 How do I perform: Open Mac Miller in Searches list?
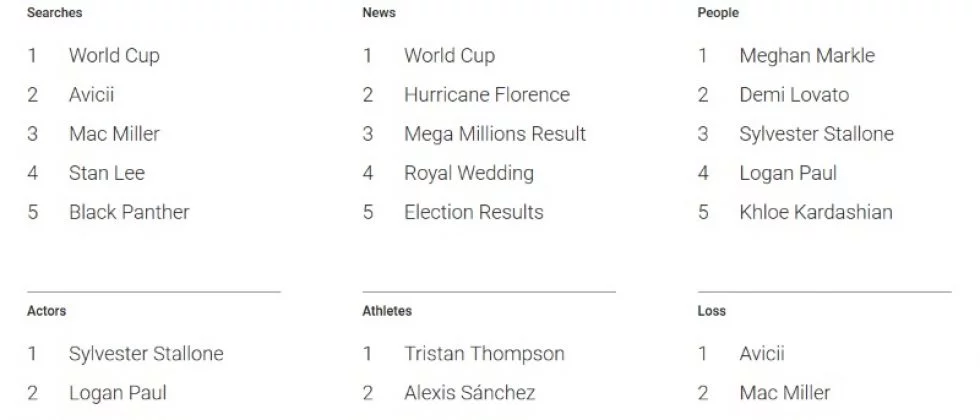click(x=114, y=134)
